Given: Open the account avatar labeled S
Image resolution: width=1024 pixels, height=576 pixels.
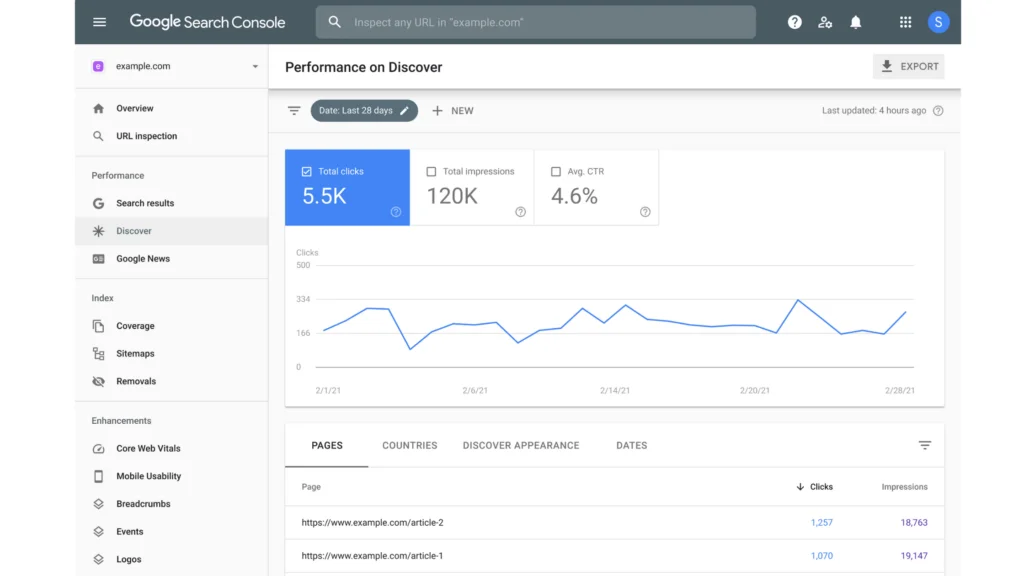Looking at the screenshot, I should (938, 22).
